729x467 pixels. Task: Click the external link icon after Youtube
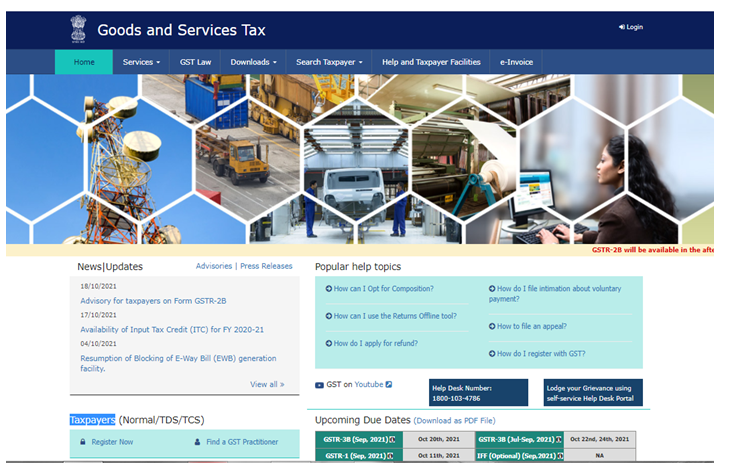point(389,384)
